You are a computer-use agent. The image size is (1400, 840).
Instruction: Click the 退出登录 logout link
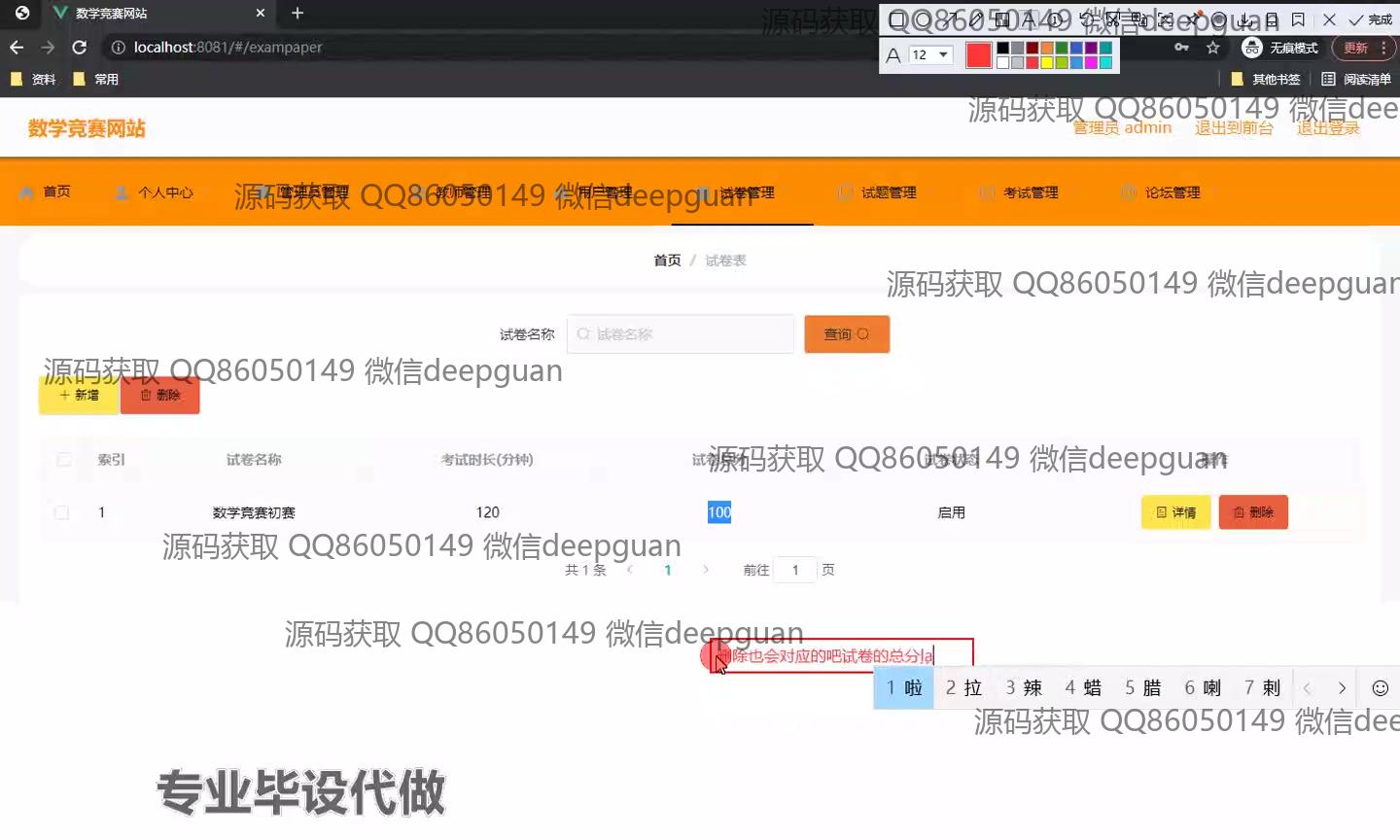tap(1328, 128)
